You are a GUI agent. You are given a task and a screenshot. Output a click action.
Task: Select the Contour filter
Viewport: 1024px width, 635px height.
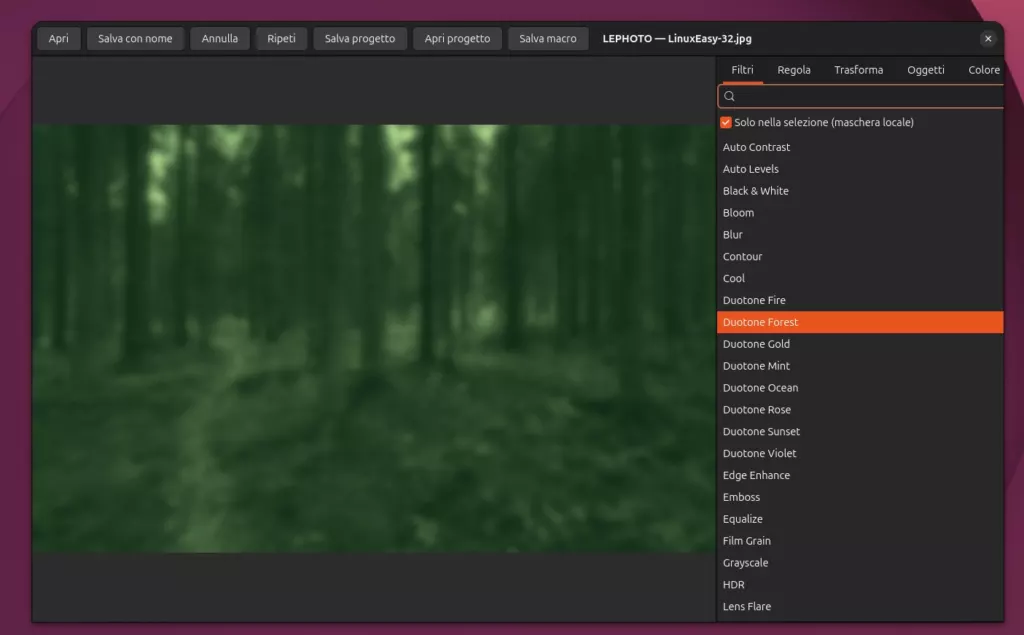tap(860, 257)
